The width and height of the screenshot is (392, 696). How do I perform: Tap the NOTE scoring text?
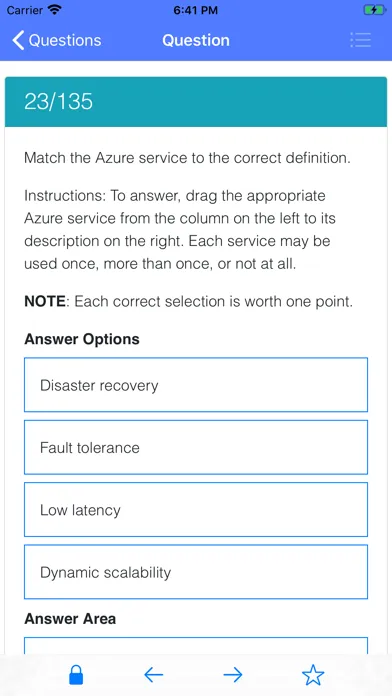(x=188, y=302)
